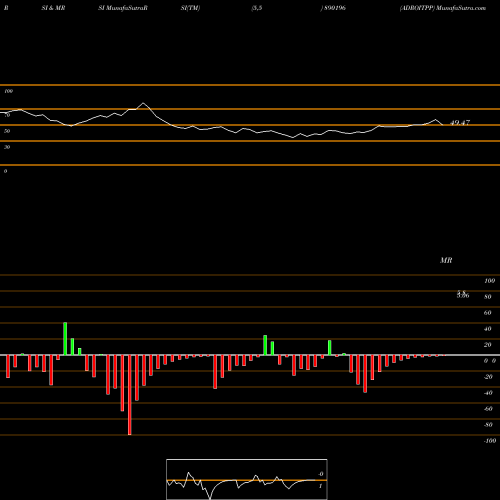Viewport: 500px width, 500px height.
Task: Click the 'MR' panel label
Action: click(x=446, y=260)
